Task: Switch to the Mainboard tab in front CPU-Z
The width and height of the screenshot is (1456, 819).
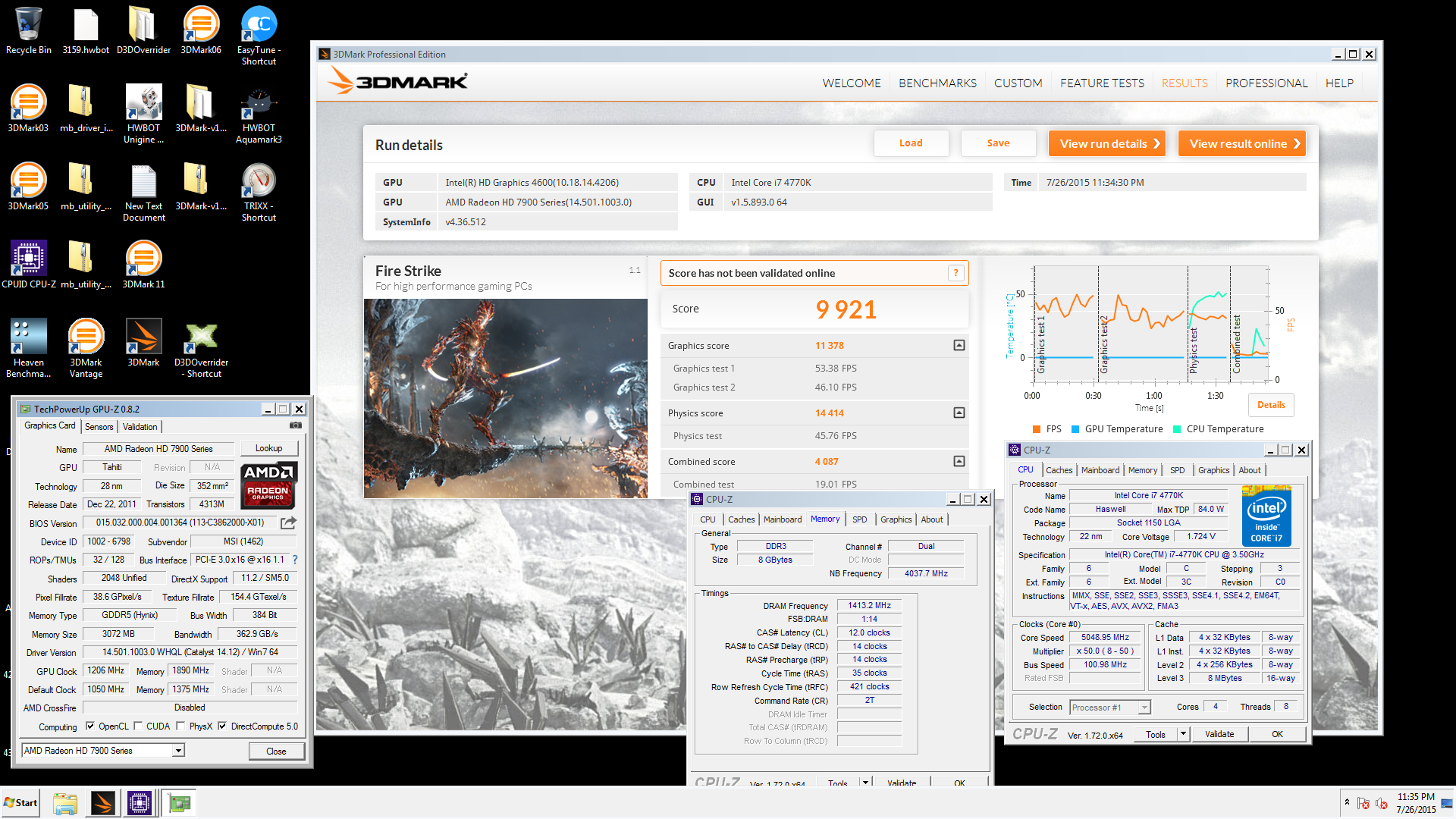Action: (782, 519)
